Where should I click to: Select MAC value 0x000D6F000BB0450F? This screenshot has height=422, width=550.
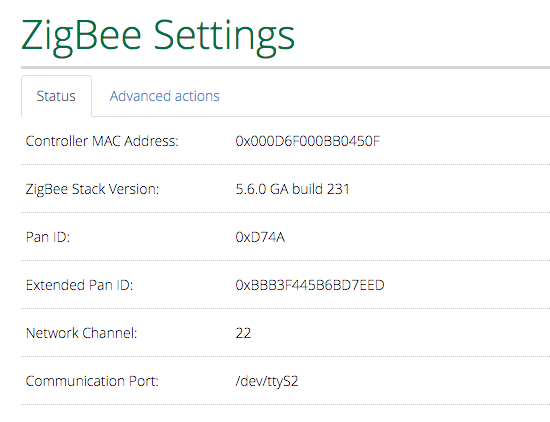tap(308, 141)
